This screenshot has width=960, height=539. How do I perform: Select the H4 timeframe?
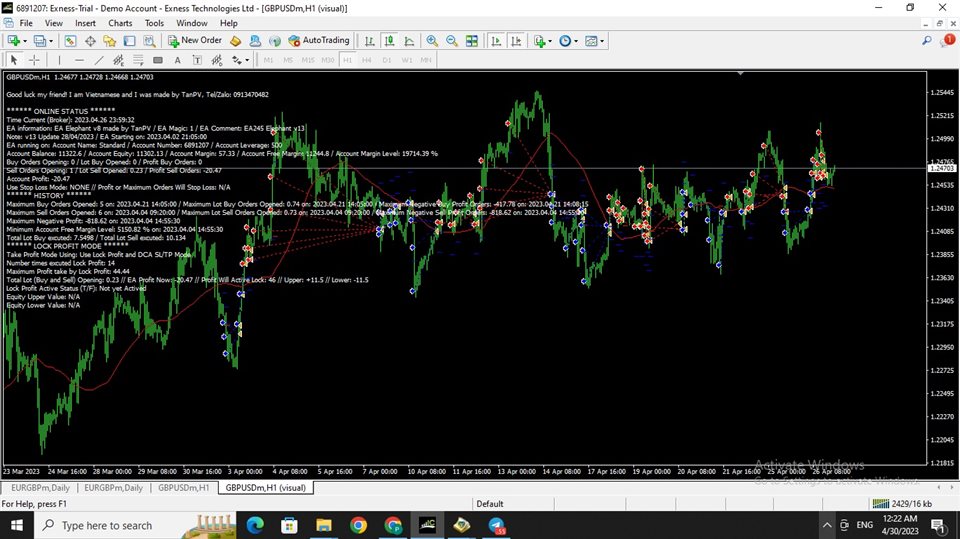[x=367, y=60]
